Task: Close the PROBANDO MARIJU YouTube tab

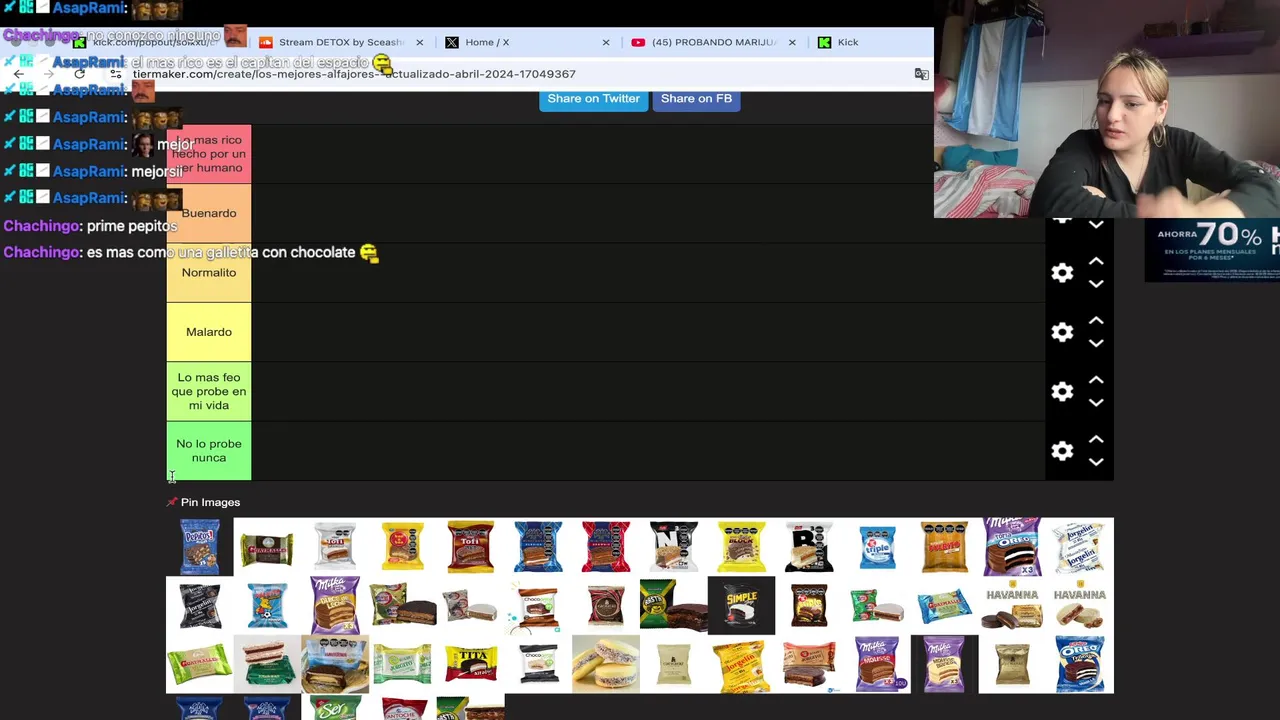Action: coord(792,42)
